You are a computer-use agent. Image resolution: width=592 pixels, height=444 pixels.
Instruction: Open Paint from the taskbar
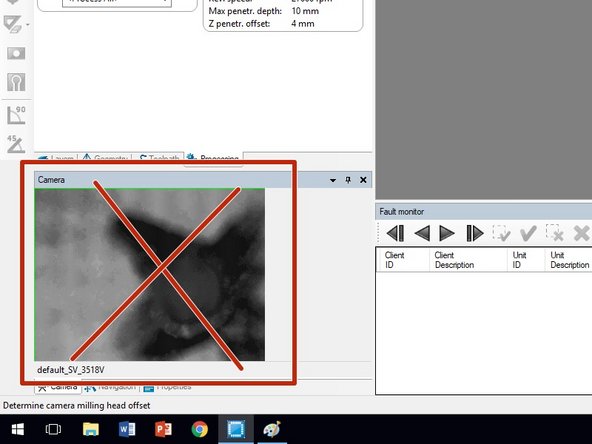pyautogui.click(x=272, y=429)
